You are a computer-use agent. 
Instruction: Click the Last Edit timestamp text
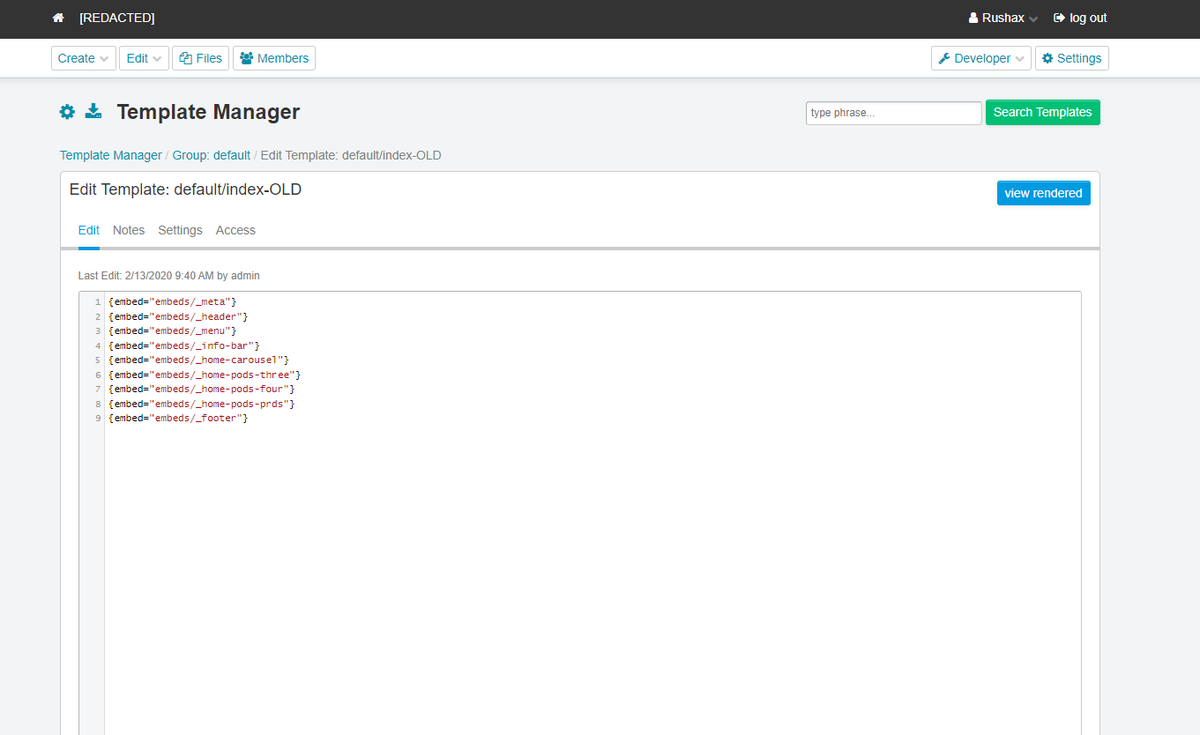(169, 275)
